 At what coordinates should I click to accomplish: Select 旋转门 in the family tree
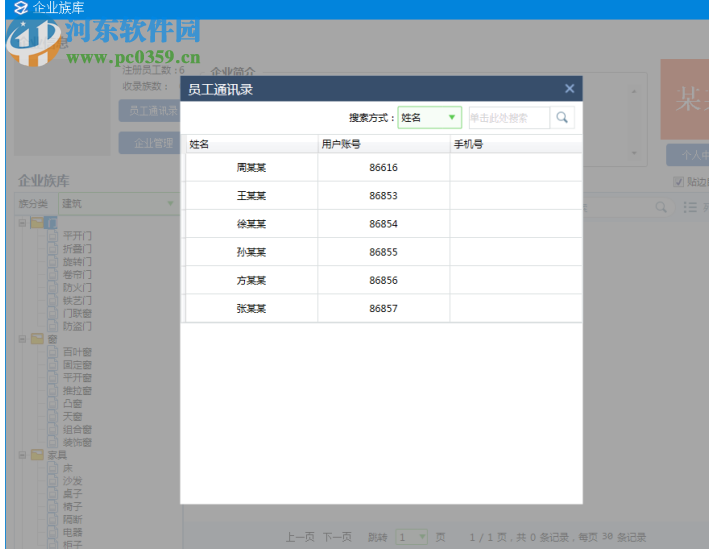coord(77,261)
